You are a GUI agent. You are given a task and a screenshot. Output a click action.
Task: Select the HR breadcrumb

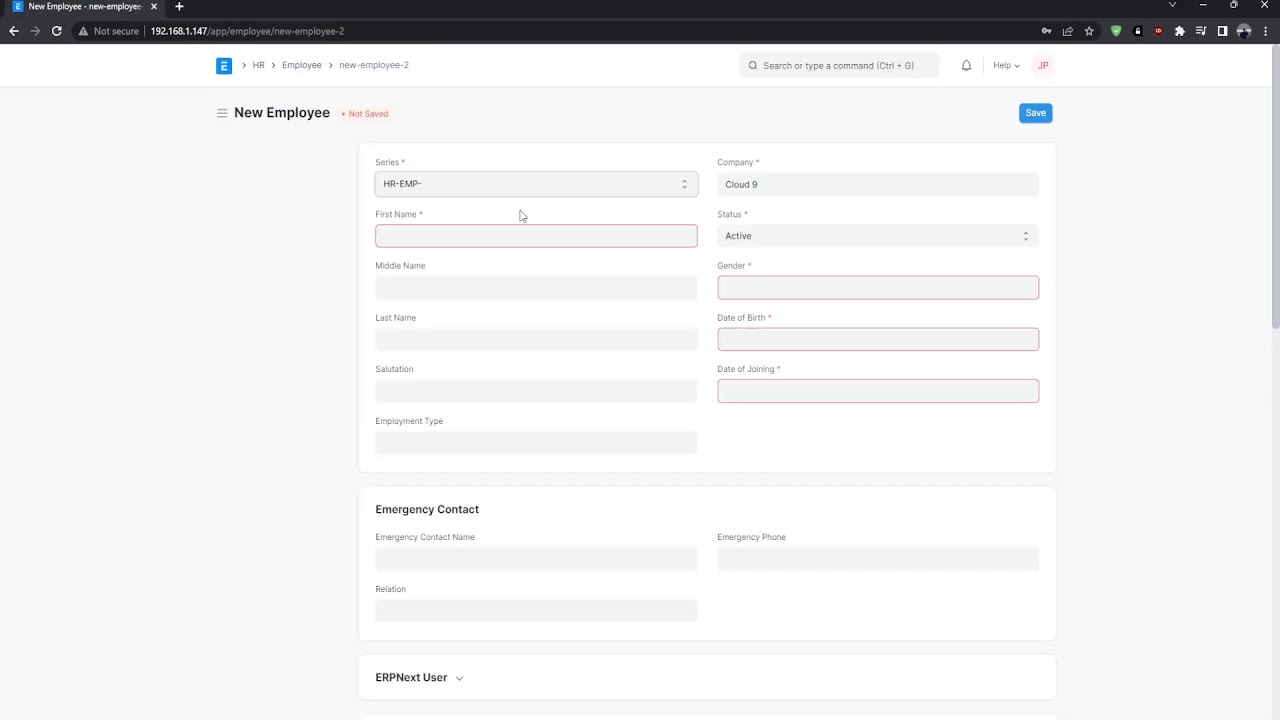click(258, 65)
